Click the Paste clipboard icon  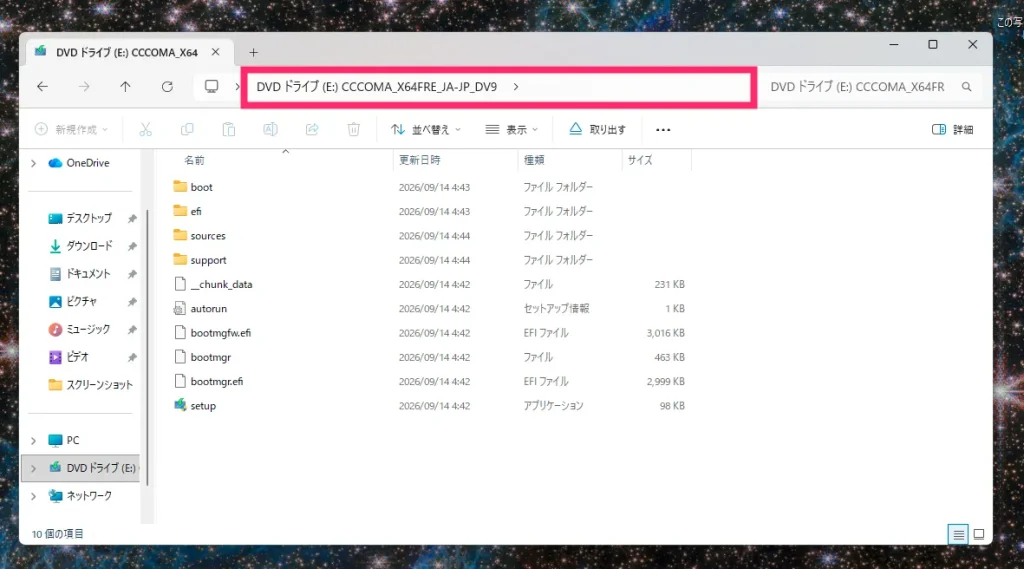tap(229, 129)
